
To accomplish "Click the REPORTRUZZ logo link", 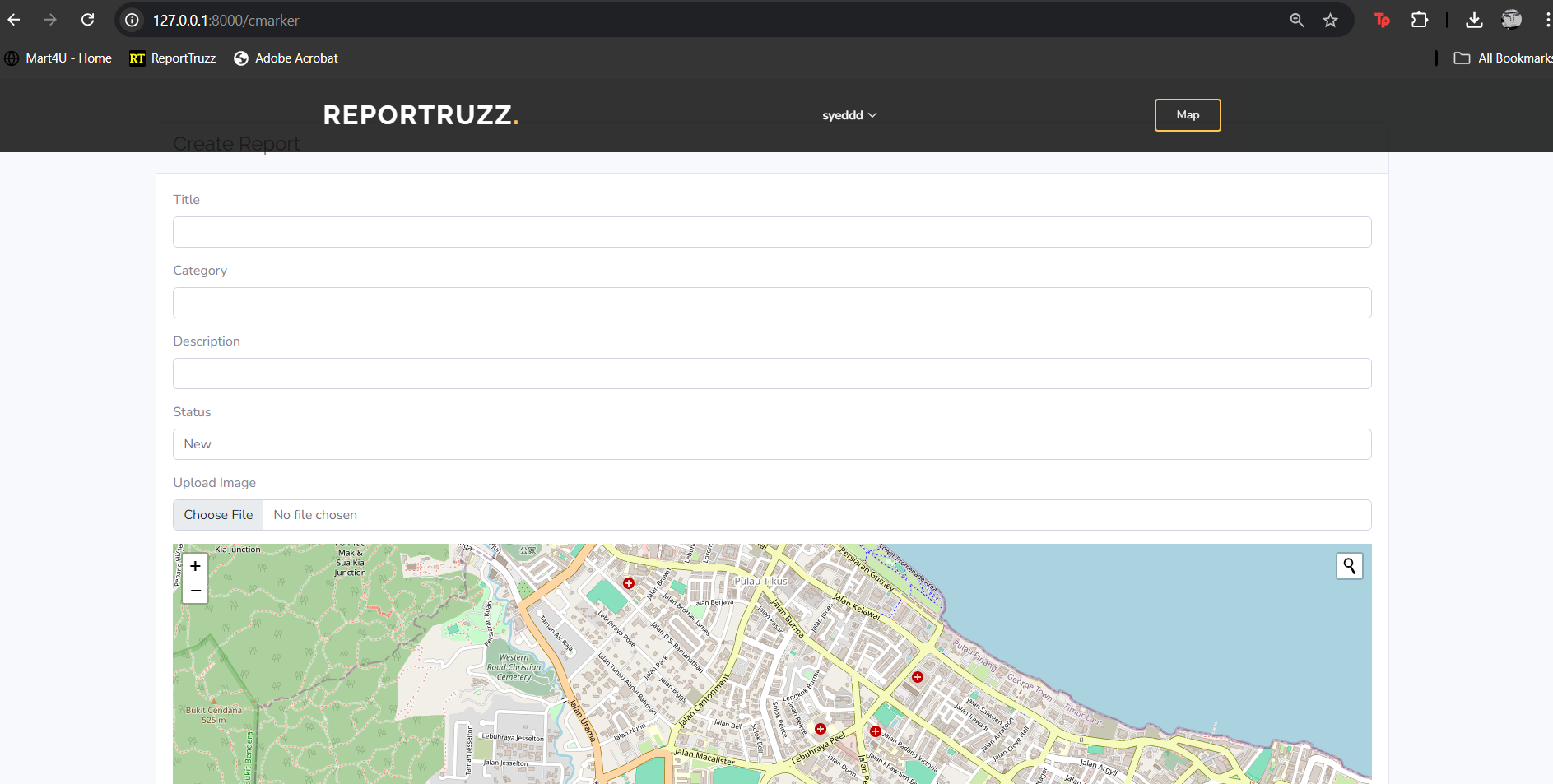I will click(421, 115).
